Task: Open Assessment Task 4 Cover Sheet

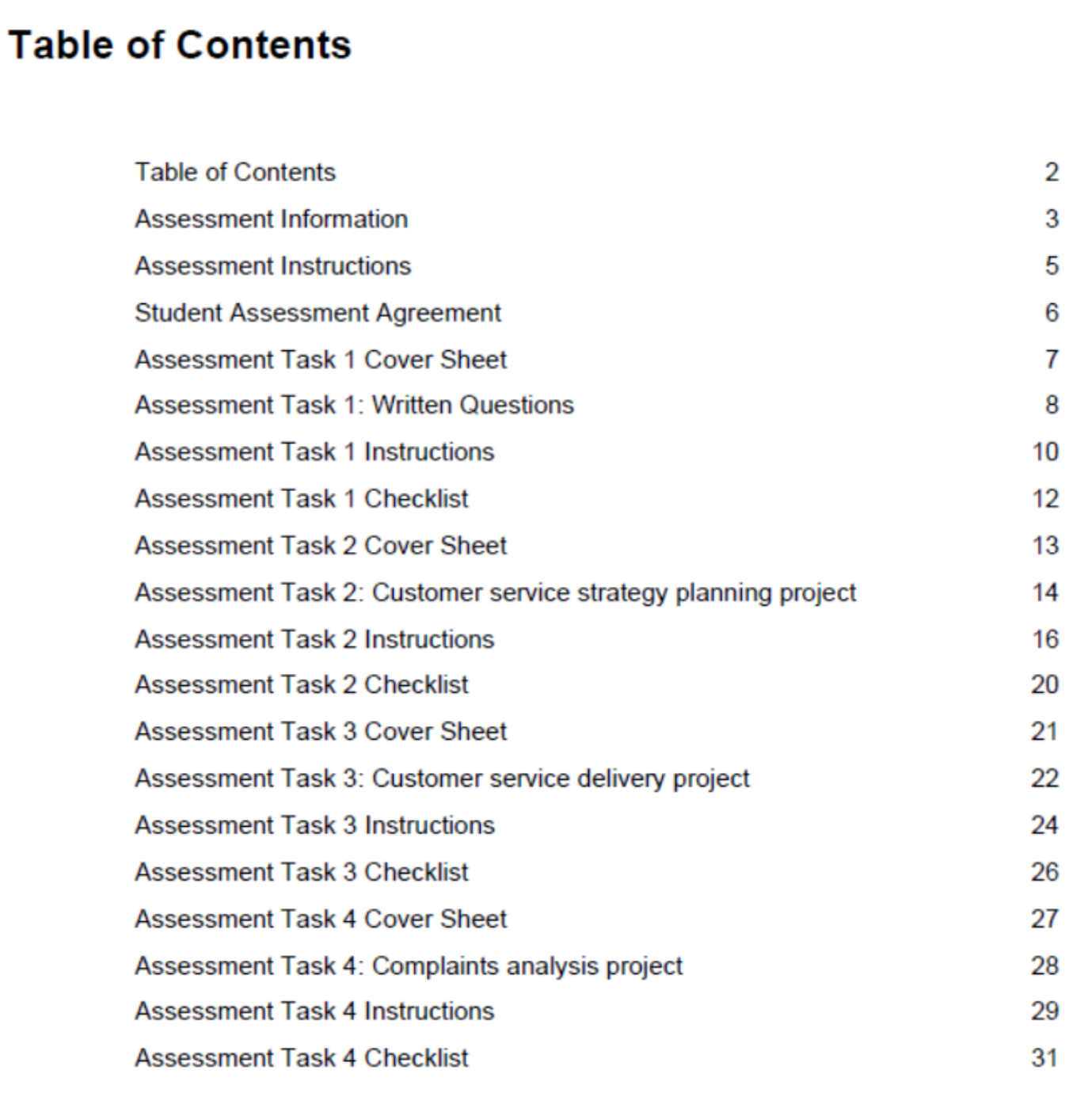Action: click(x=321, y=919)
